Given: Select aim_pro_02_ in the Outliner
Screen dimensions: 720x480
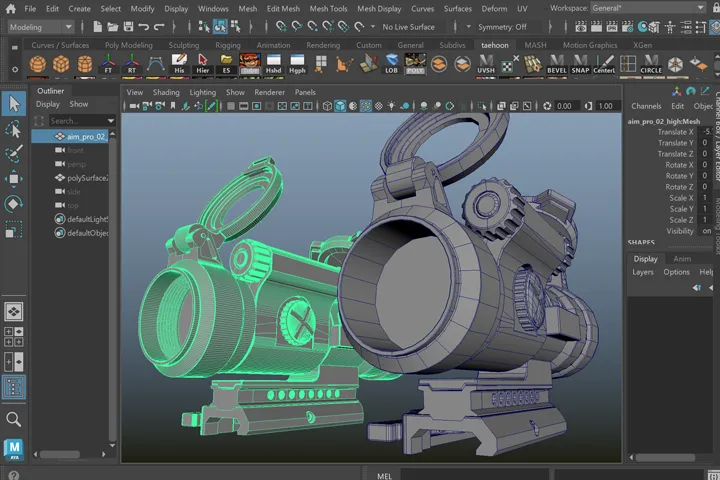Looking at the screenshot, I should (x=70, y=136).
